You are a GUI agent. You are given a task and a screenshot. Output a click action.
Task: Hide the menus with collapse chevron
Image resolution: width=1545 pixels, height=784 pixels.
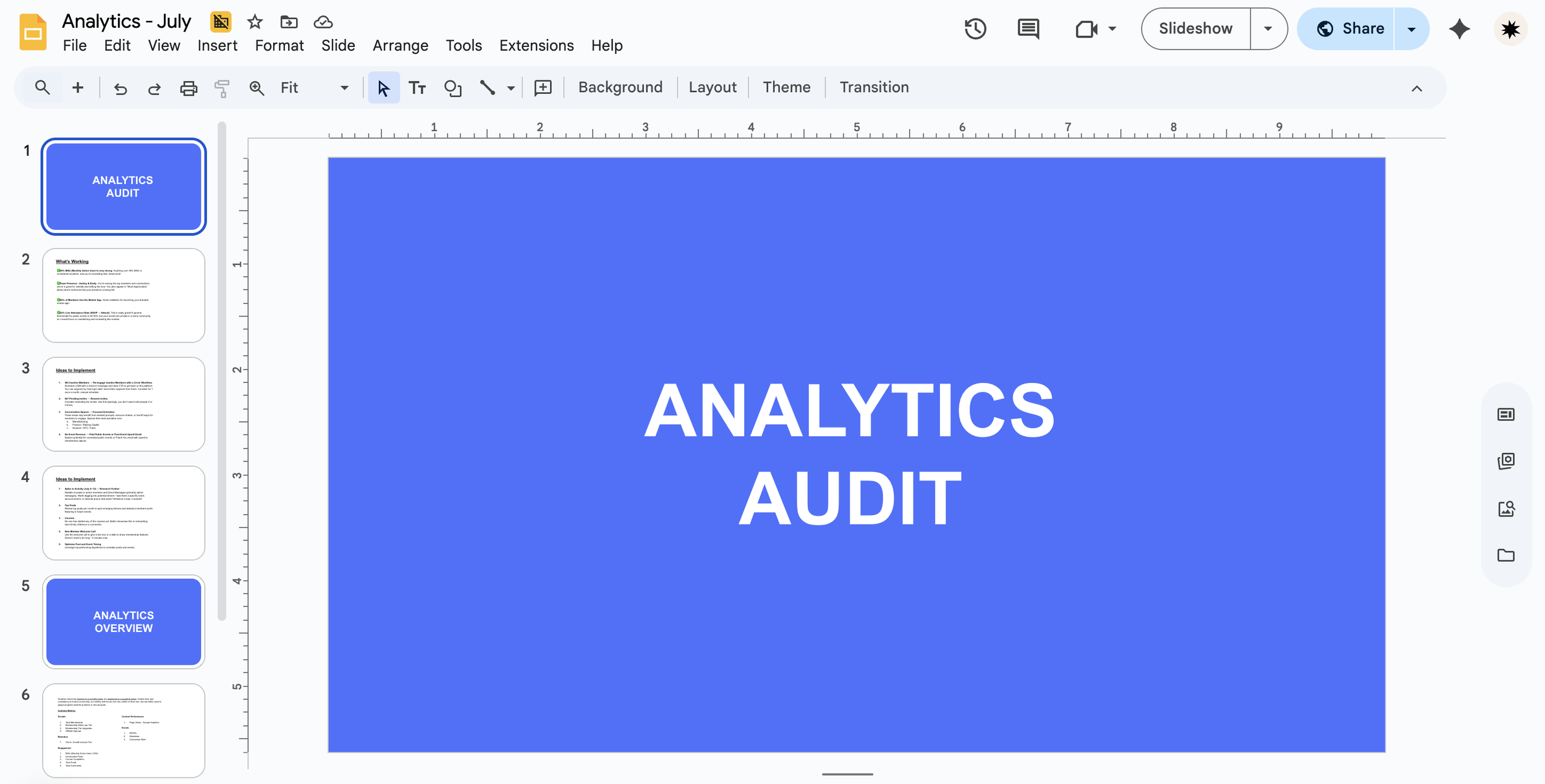pyautogui.click(x=1416, y=88)
